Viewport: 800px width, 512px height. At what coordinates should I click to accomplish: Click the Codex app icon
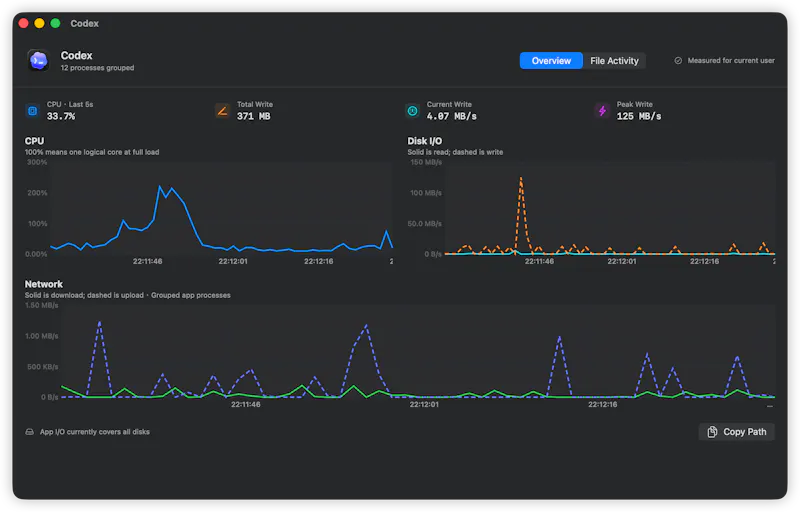39,61
